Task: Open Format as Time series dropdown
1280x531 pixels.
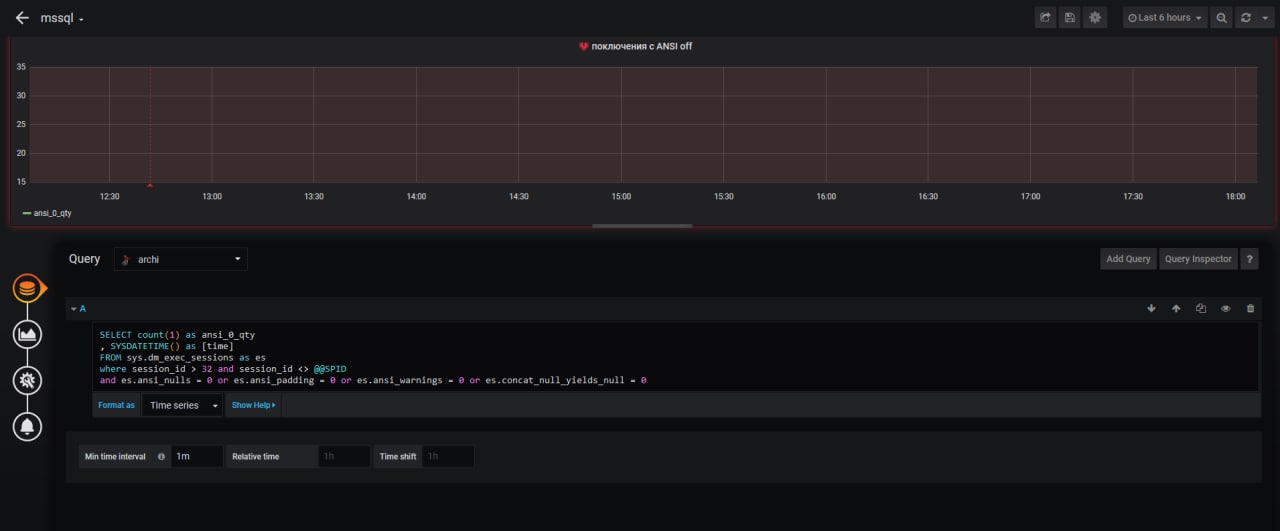Action: [x=183, y=405]
